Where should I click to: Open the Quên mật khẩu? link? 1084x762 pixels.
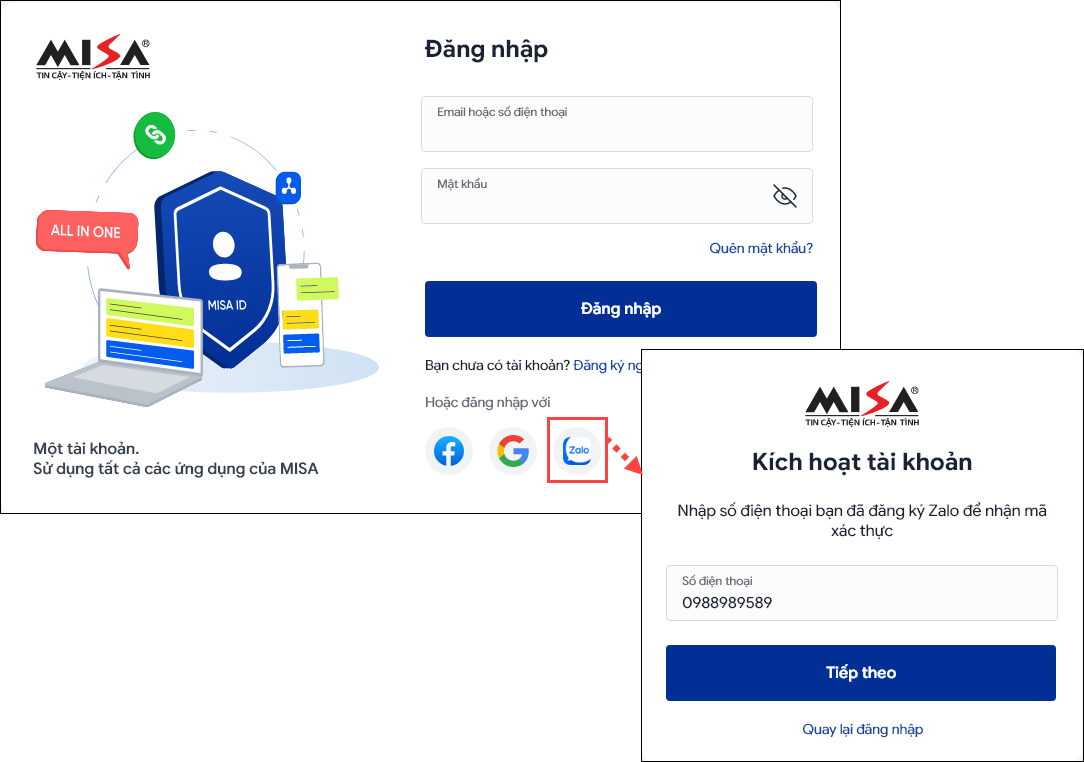[x=761, y=248]
